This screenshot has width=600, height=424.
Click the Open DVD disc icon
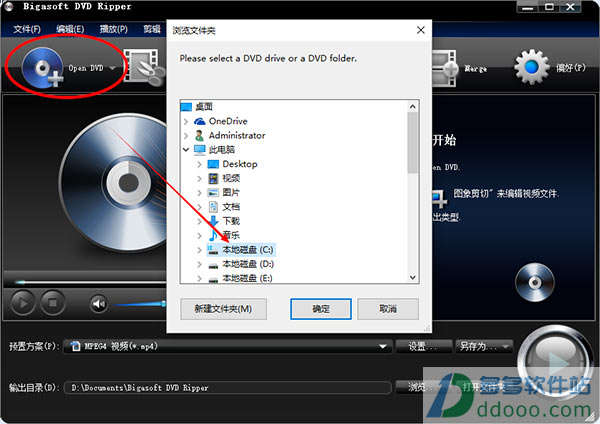[x=42, y=68]
